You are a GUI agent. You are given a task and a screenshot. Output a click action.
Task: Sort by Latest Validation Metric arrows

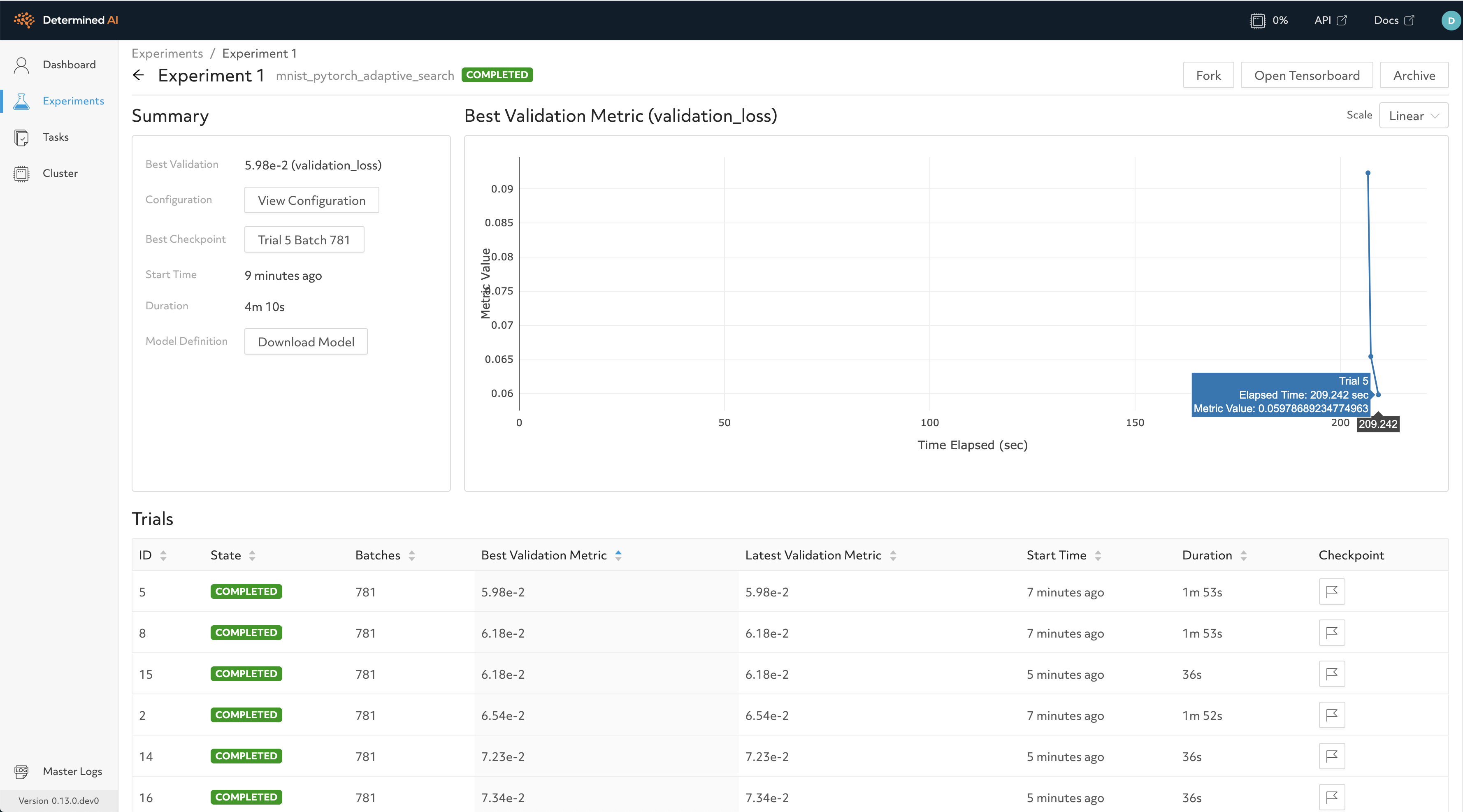[x=893, y=555]
